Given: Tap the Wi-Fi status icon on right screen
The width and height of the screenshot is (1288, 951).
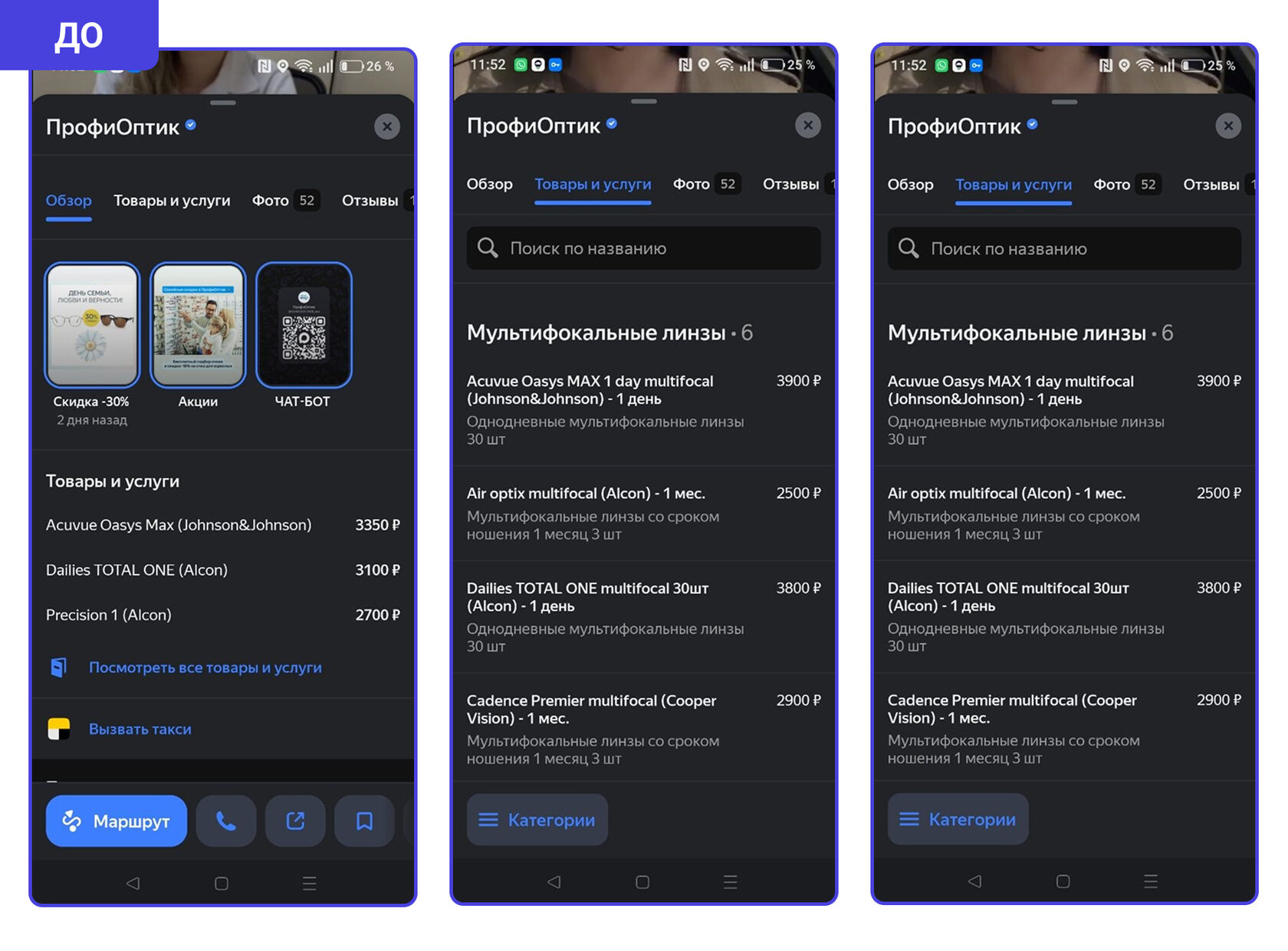Looking at the screenshot, I should 1145,66.
